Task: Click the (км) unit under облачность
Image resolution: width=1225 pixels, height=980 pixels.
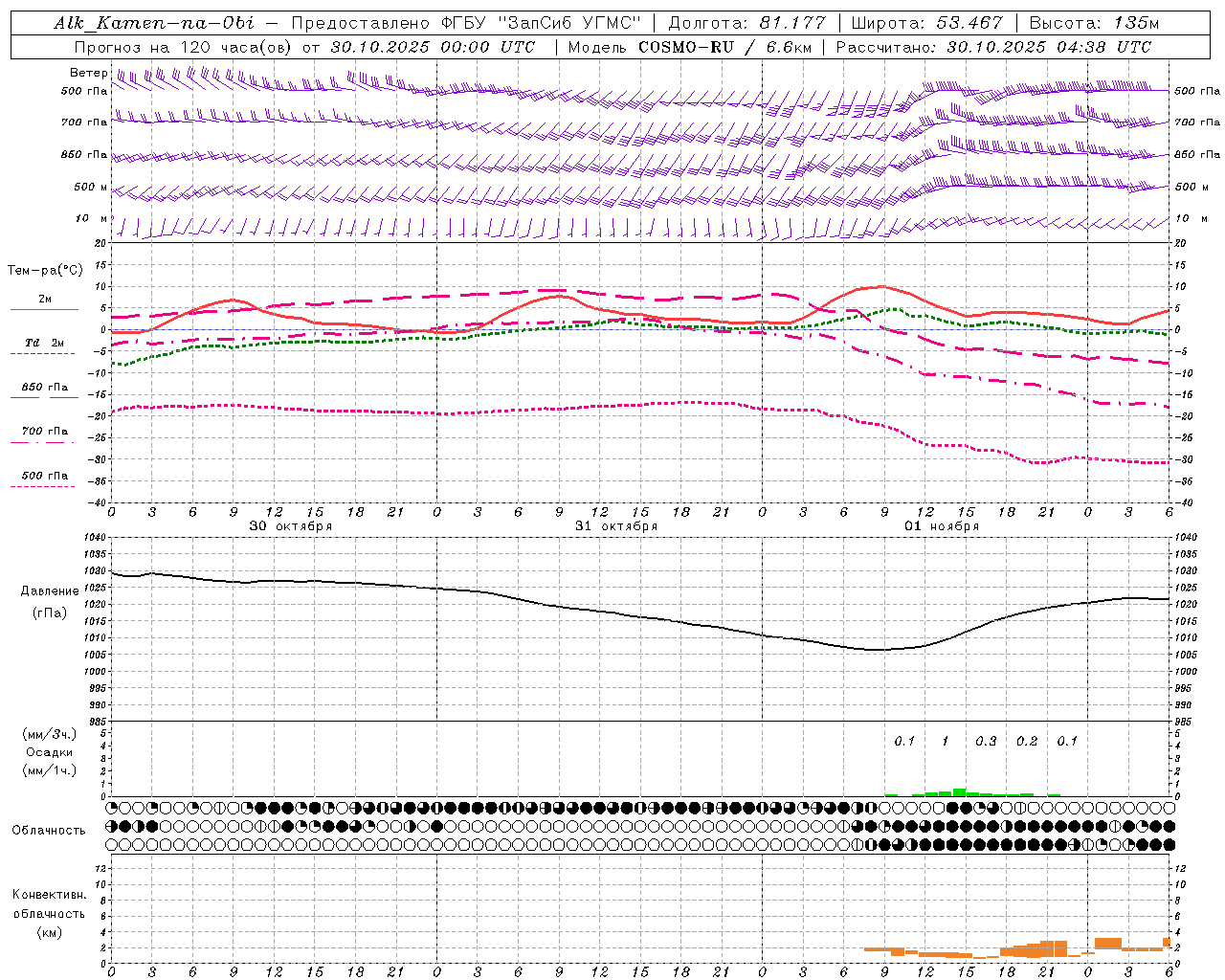Action: 49,932
